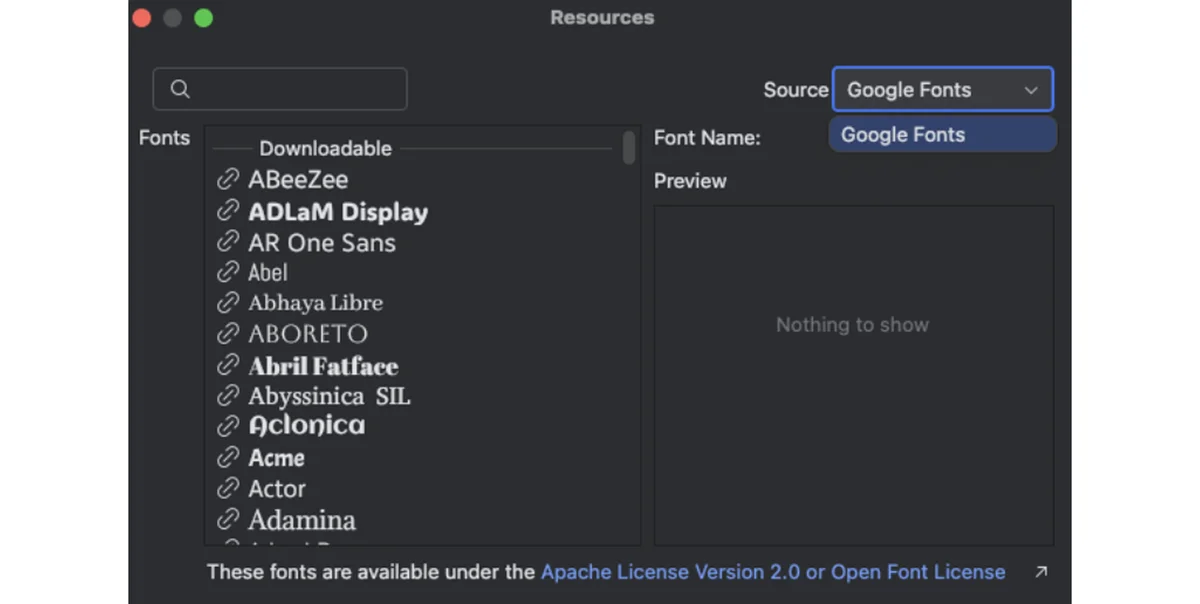
Task: Click the link icon beside Acme
Action: coord(228,458)
